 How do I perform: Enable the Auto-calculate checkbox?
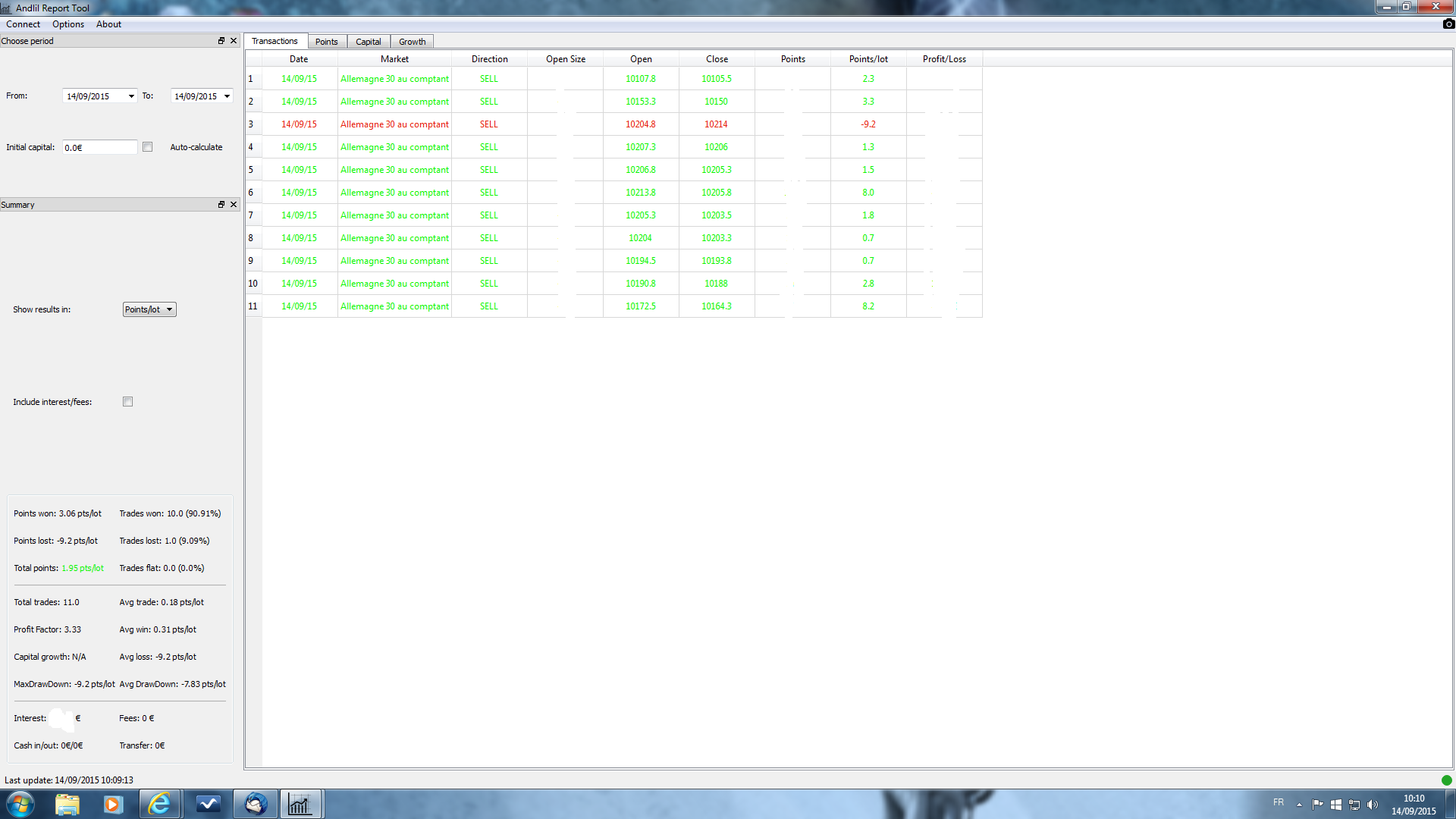[x=148, y=147]
